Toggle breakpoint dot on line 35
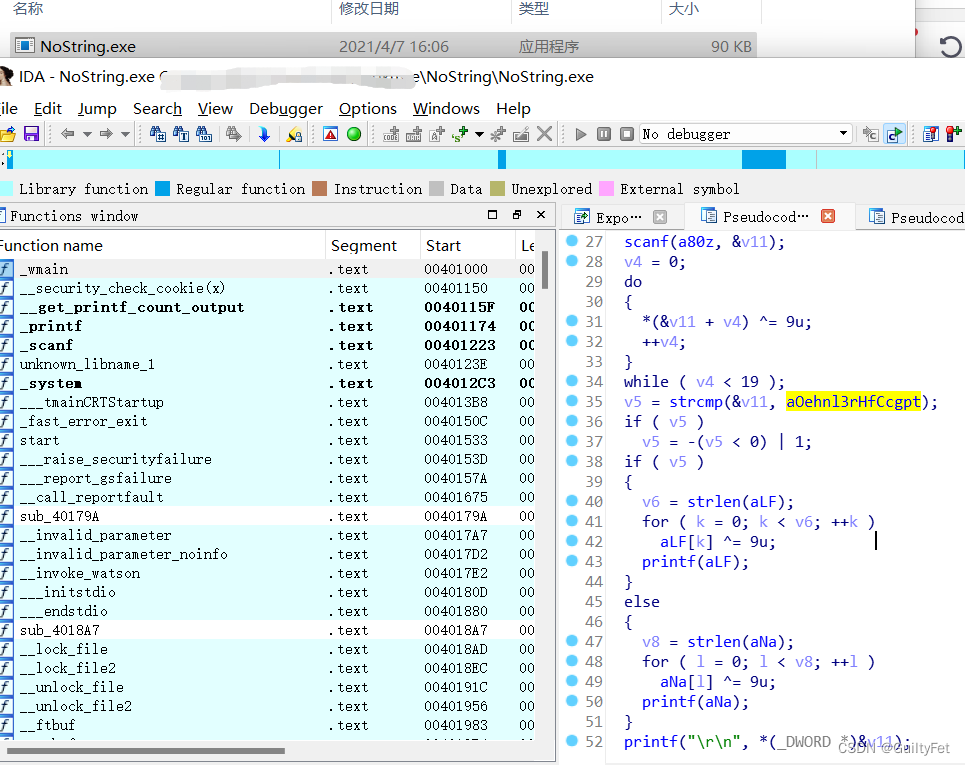Screen dimensions: 965x765 click(572, 401)
